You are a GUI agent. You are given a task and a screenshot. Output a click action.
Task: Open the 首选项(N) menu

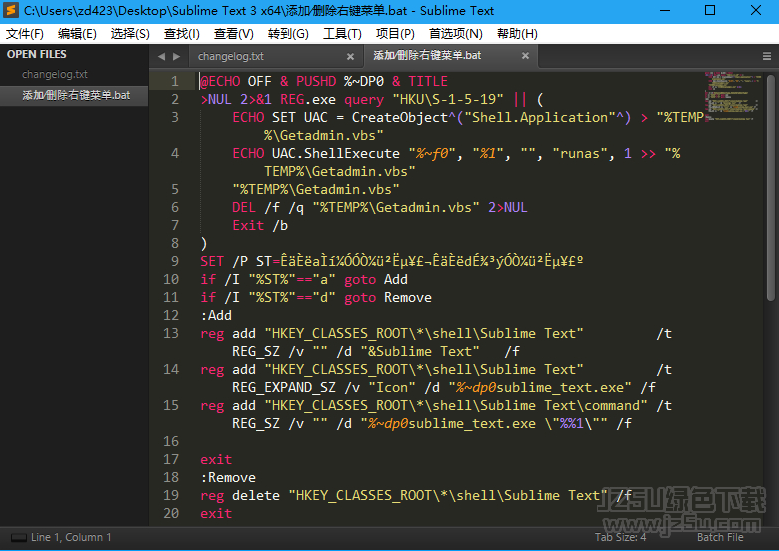point(456,34)
